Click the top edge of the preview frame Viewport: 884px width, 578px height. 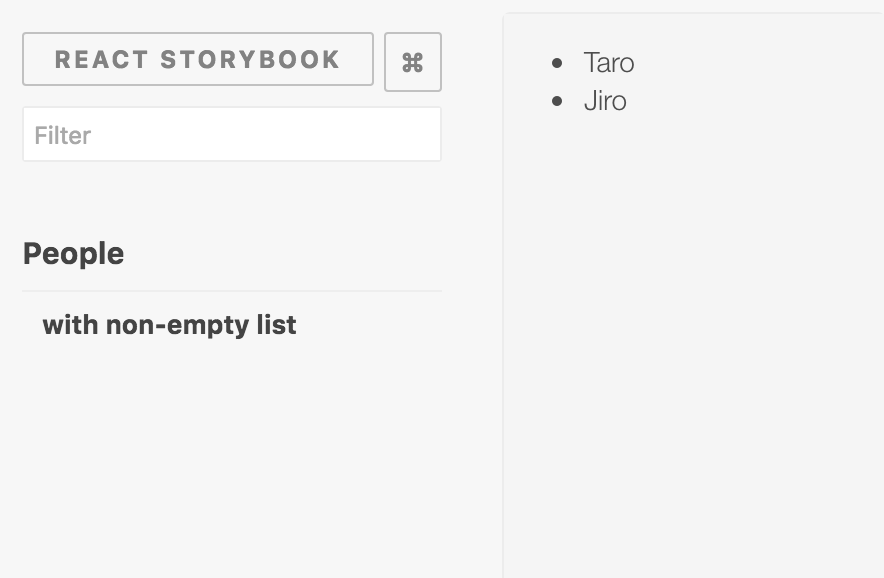pyautogui.click(x=693, y=14)
